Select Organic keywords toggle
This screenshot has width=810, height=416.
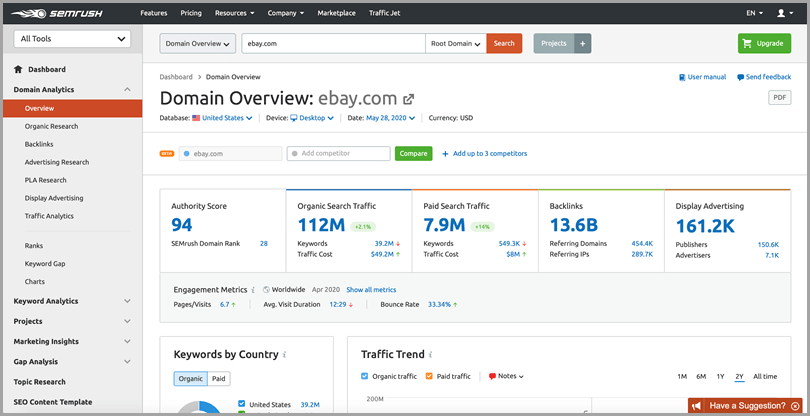(191, 379)
